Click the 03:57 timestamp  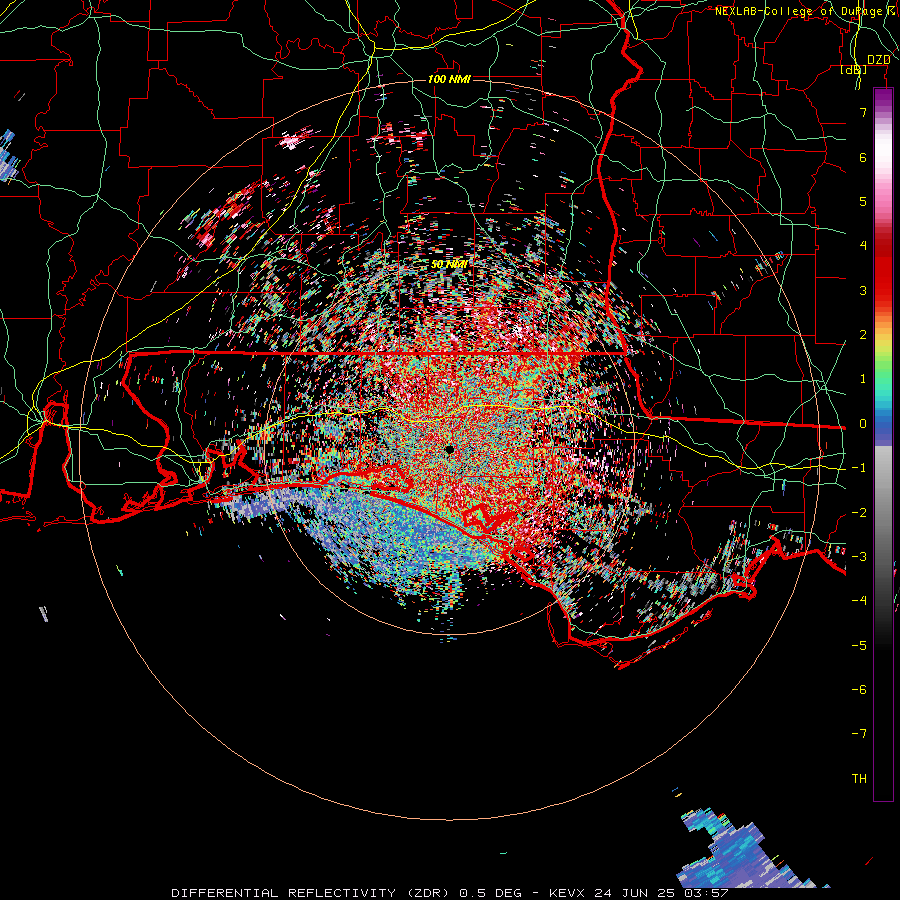click(x=709, y=893)
